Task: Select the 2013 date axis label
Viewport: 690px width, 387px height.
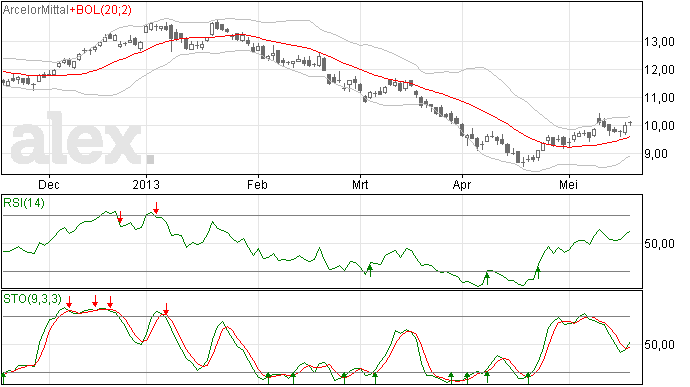Action: click(x=146, y=184)
